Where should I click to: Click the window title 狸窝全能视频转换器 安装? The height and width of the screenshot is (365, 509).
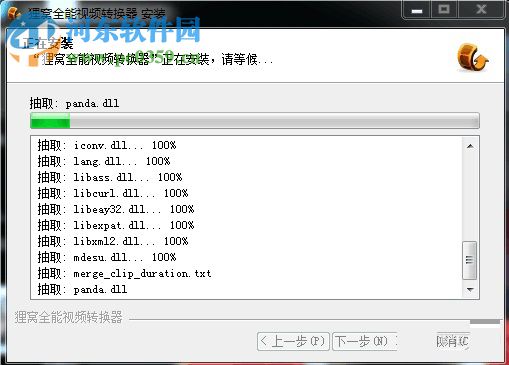pyautogui.click(x=97, y=14)
